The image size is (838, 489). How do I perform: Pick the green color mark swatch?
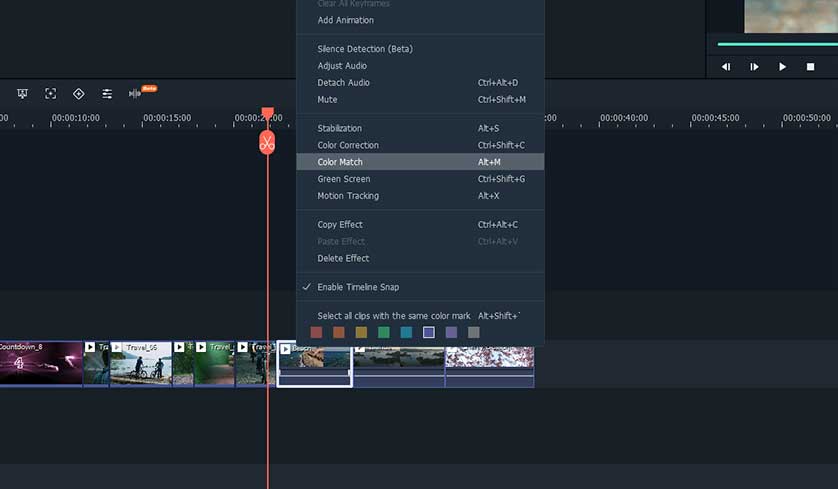(384, 332)
